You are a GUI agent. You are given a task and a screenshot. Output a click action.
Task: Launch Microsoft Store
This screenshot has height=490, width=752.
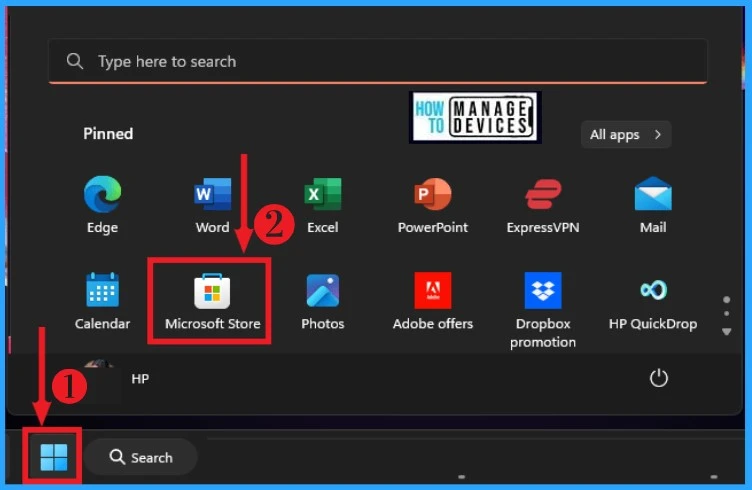click(x=212, y=301)
